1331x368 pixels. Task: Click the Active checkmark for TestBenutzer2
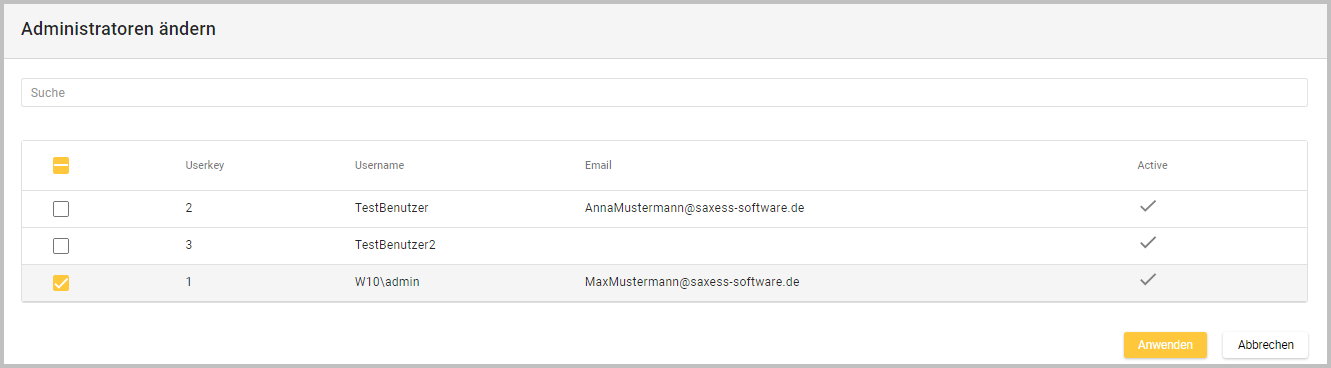1148,243
